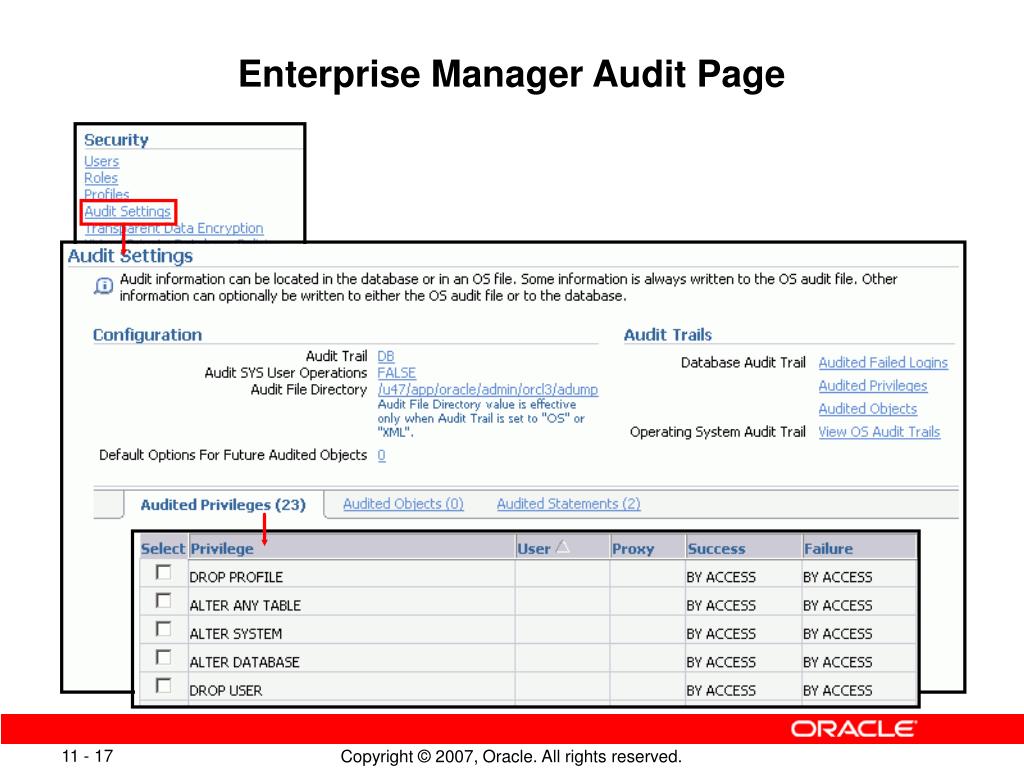Click the info icon beside Audit information text

click(x=104, y=286)
